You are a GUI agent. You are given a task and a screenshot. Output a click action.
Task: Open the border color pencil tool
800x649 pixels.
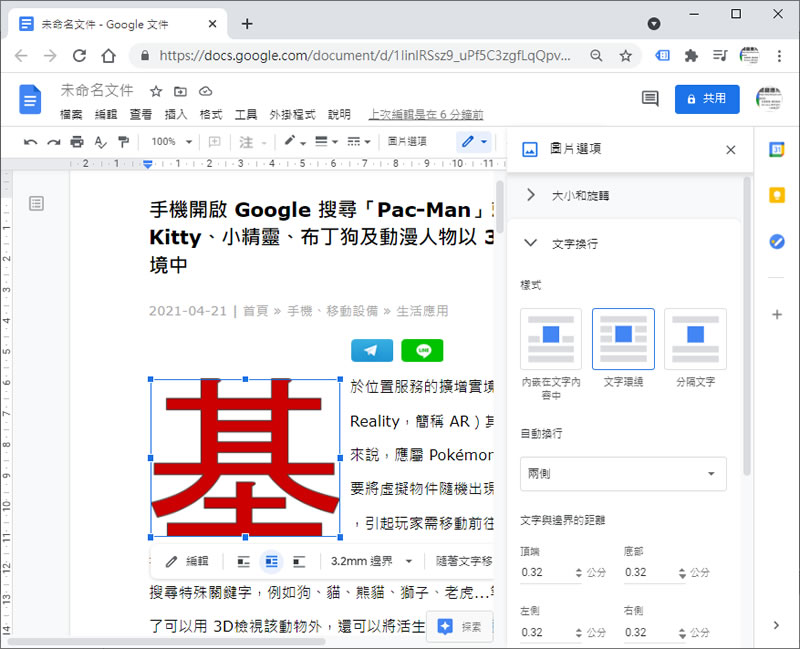tap(294, 141)
